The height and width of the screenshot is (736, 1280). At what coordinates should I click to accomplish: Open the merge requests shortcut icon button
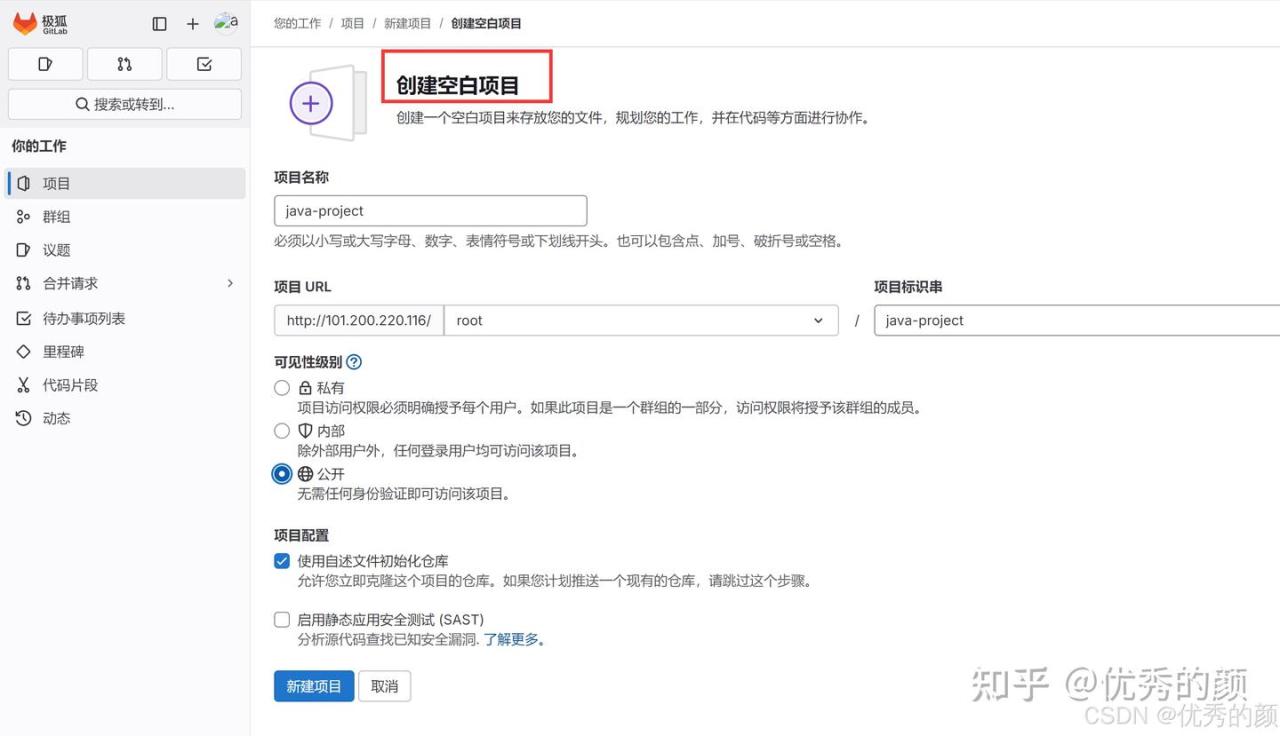(x=124, y=64)
